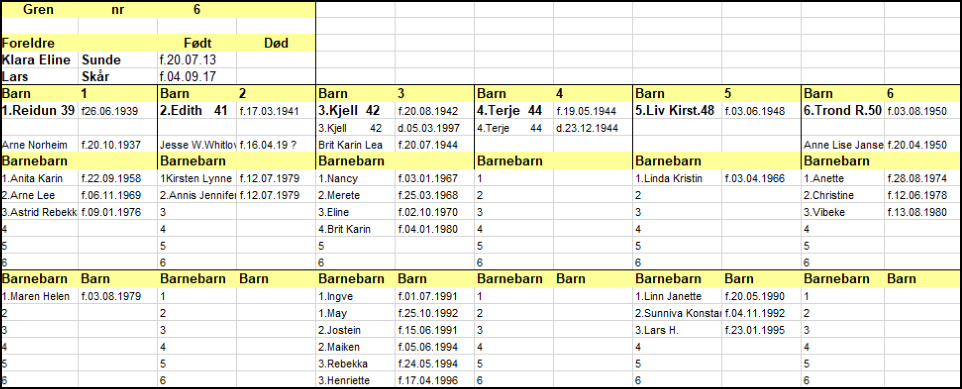Click birthdate f.17.03.1941 for Edith

coord(276,111)
